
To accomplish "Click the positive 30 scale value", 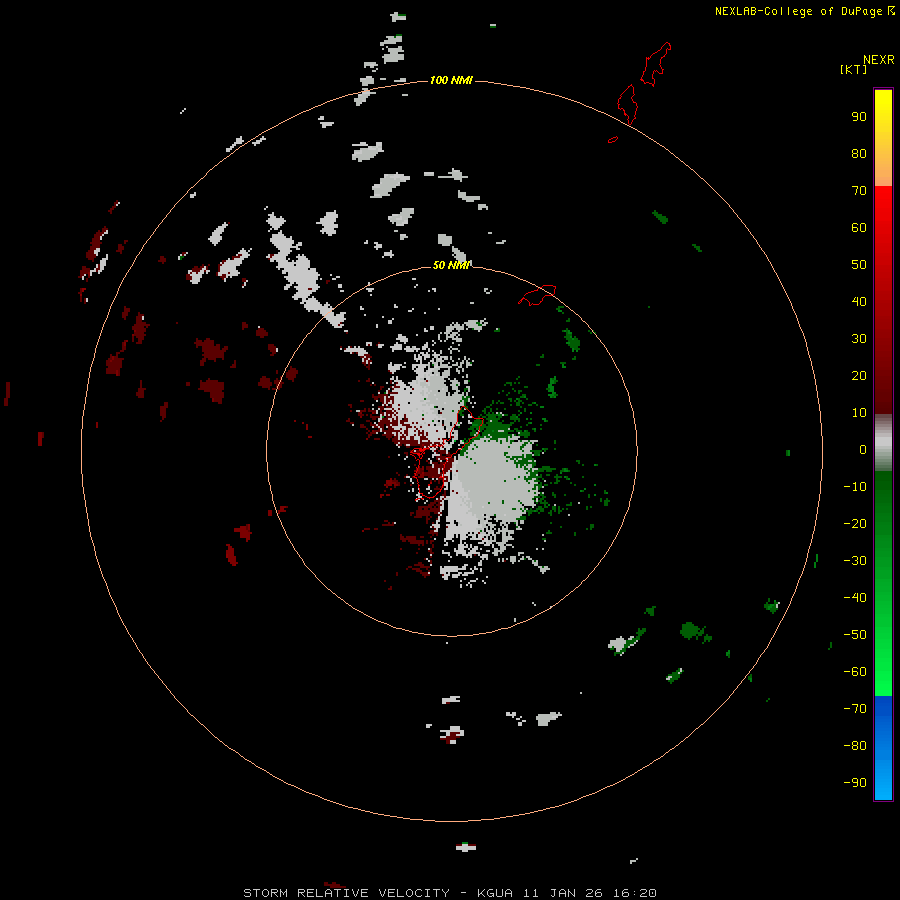I will pos(859,339).
